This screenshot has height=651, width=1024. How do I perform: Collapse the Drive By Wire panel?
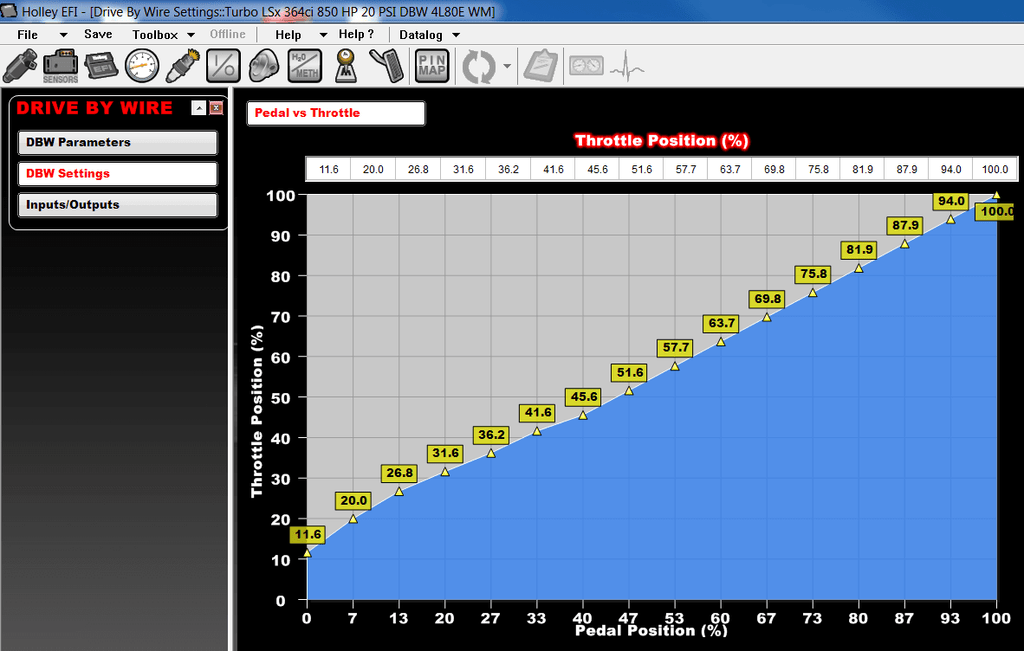click(x=199, y=108)
